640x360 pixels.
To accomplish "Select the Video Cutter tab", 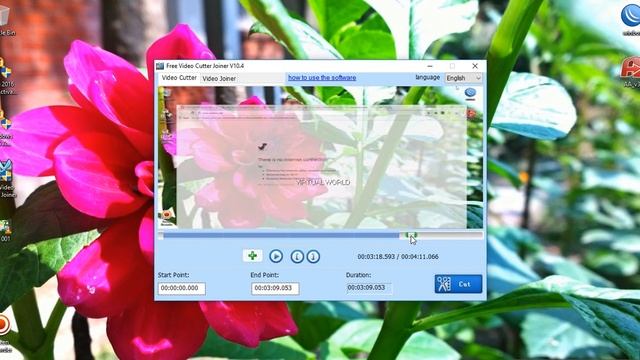I will pyautogui.click(x=179, y=78).
